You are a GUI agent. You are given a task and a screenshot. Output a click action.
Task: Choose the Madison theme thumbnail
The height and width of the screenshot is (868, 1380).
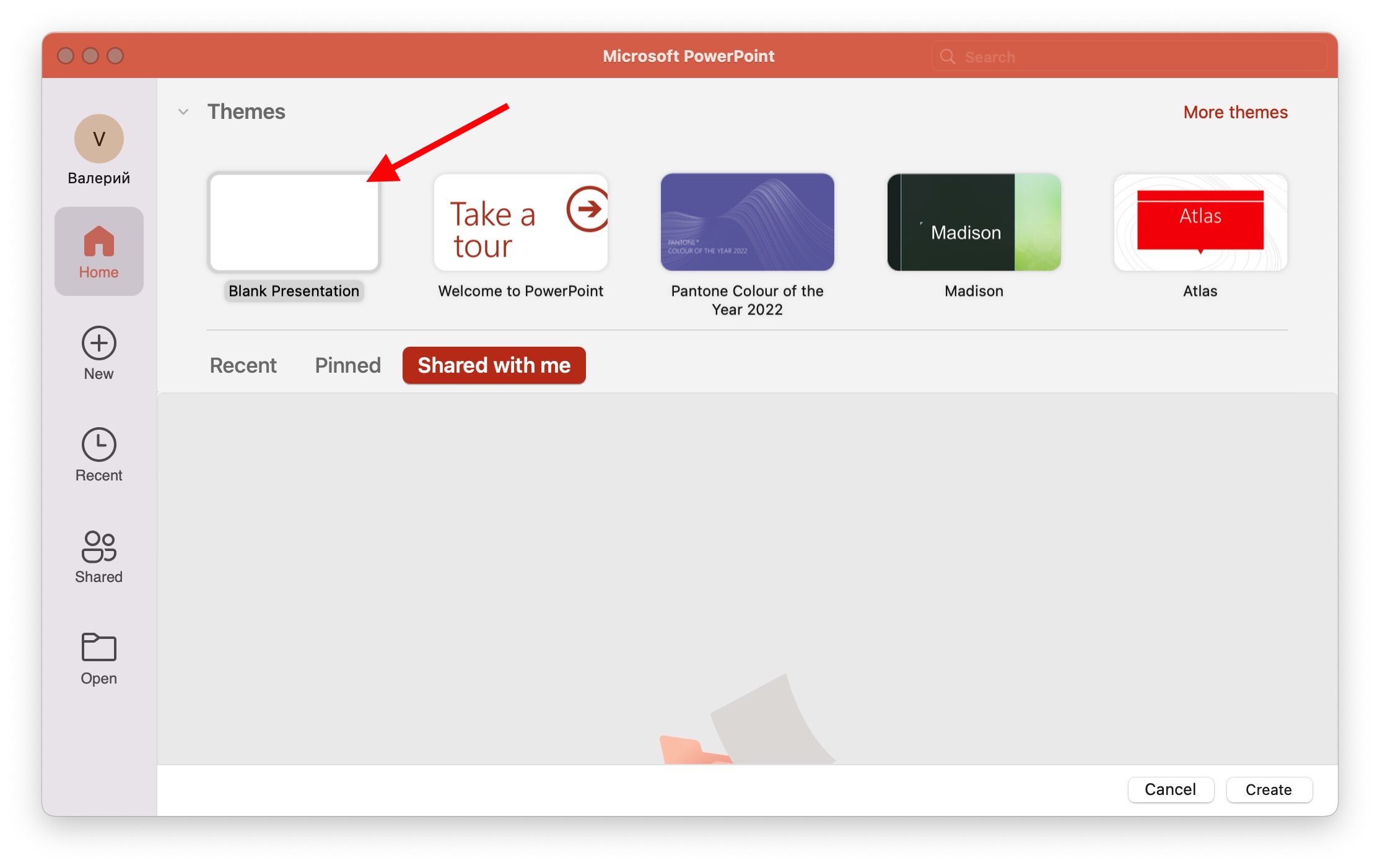coord(974,222)
